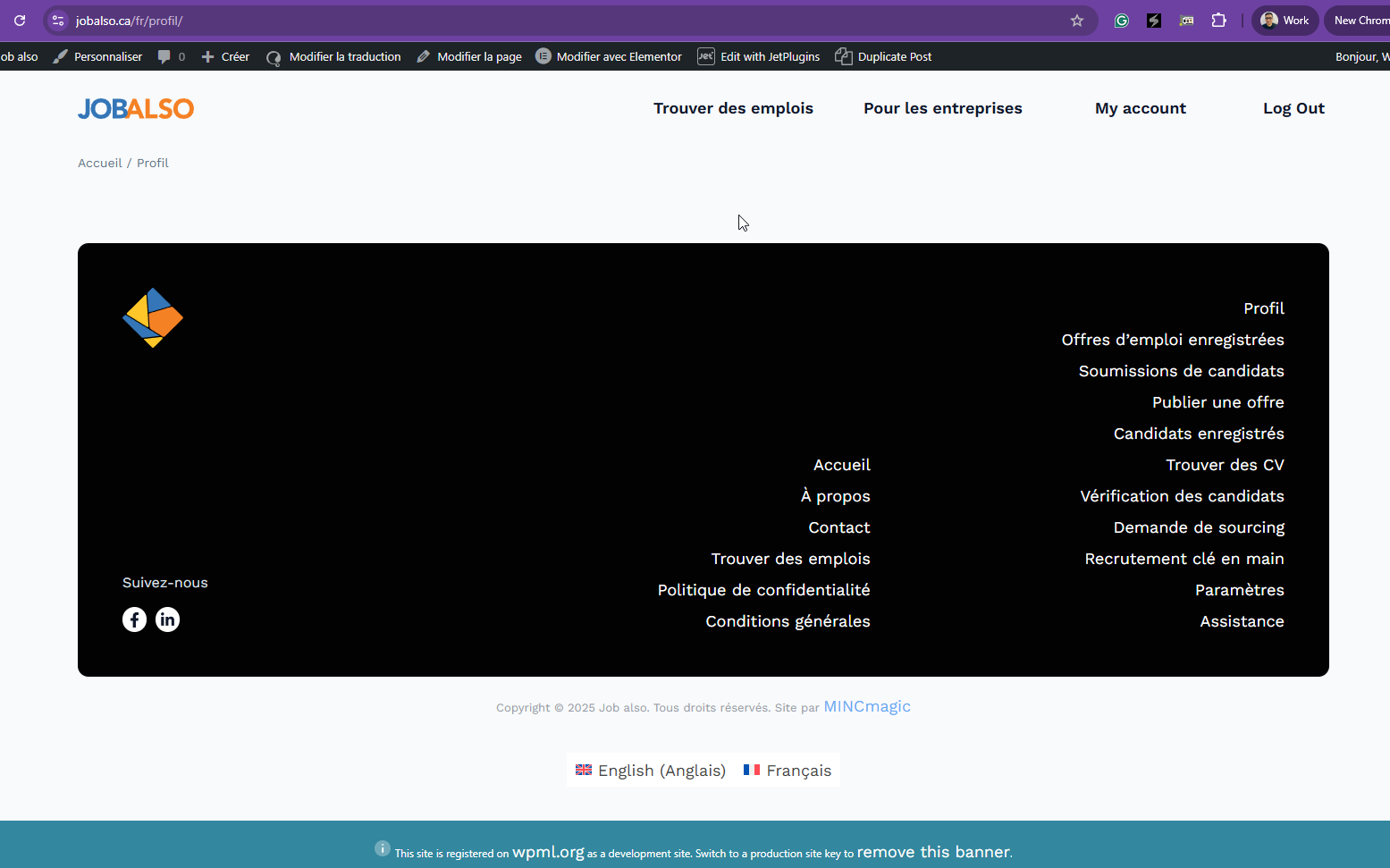The image size is (1390, 868).
Task: Open My account in header
Action: coord(1141,108)
